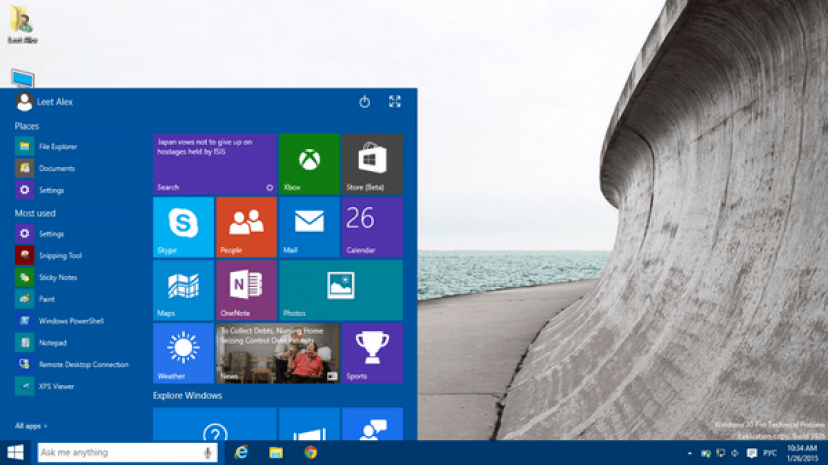The image size is (828, 465).
Task: Toggle full-screen Start menu with expand icon
Action: tap(395, 102)
